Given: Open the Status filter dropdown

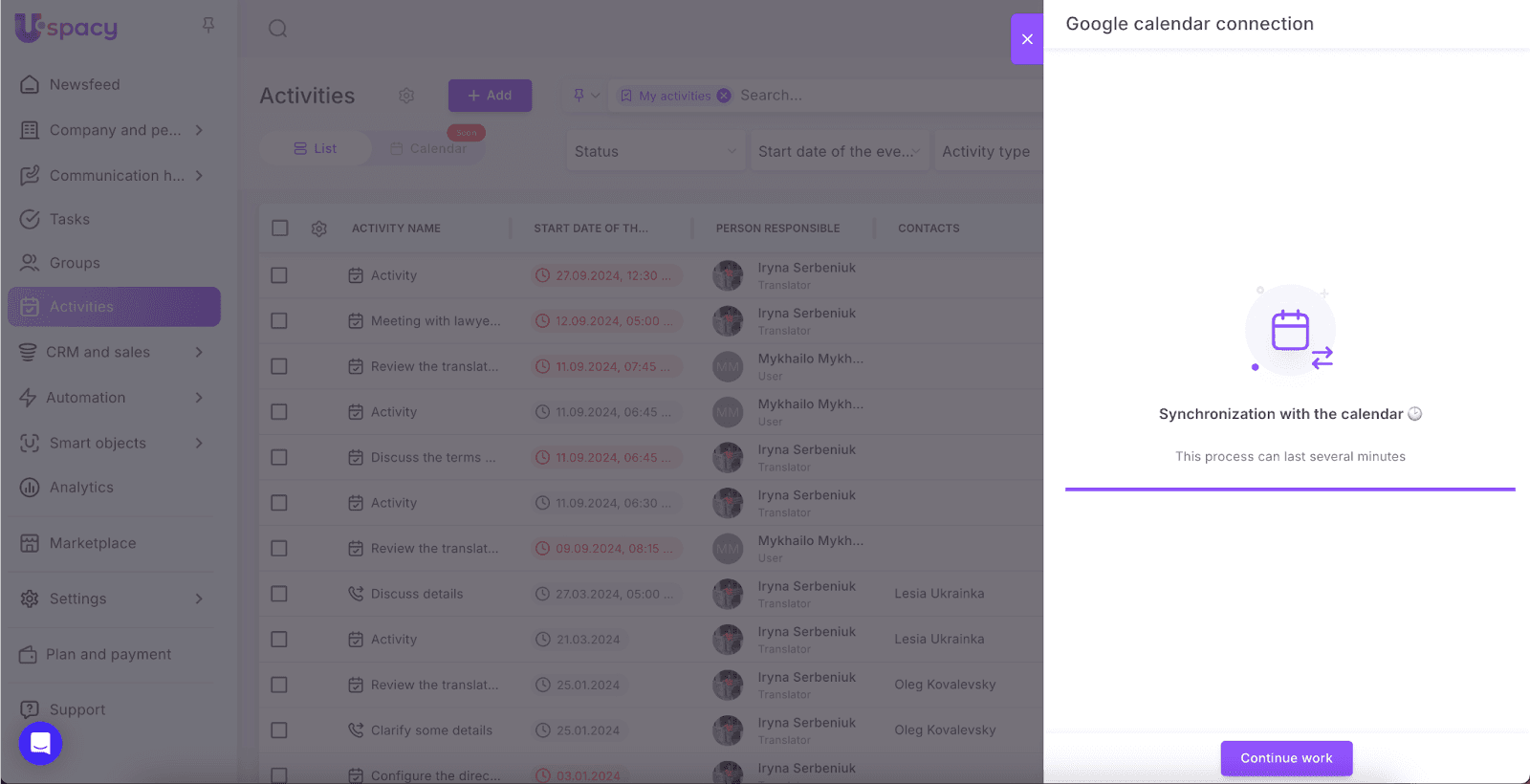Looking at the screenshot, I should [x=655, y=151].
